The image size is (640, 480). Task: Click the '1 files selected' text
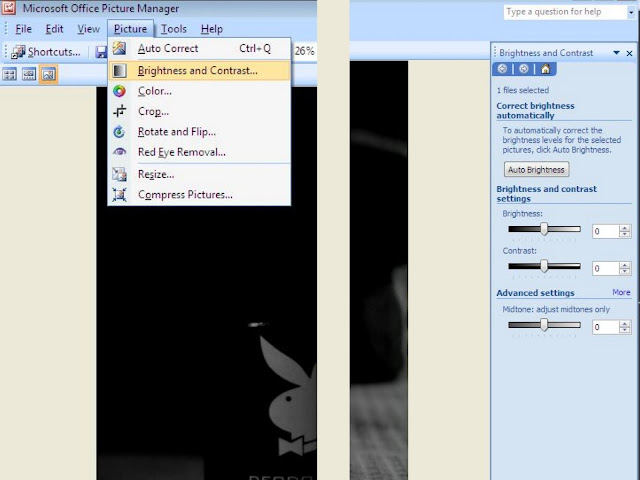click(x=523, y=90)
